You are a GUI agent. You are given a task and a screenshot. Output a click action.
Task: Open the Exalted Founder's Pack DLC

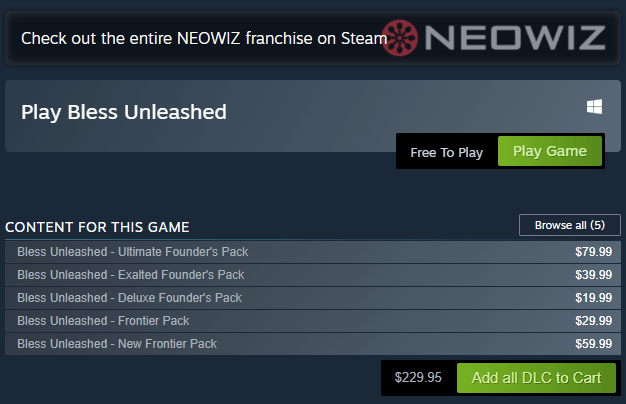[x=313, y=275]
